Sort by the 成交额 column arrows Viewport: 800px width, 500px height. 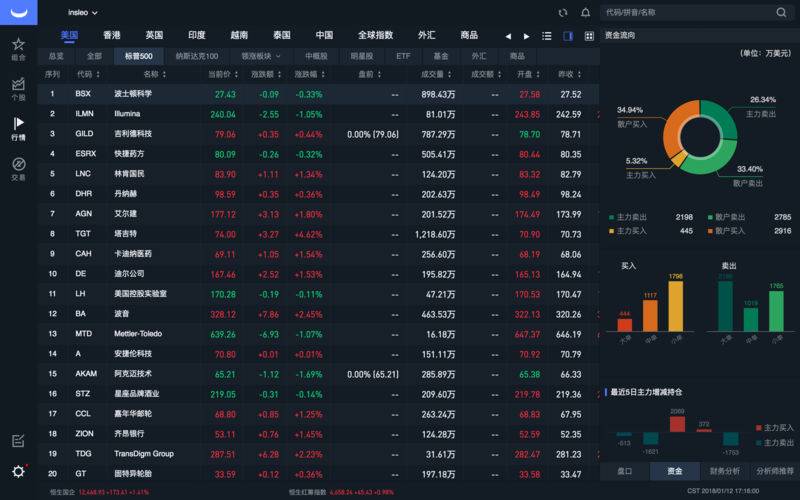[x=499, y=74]
